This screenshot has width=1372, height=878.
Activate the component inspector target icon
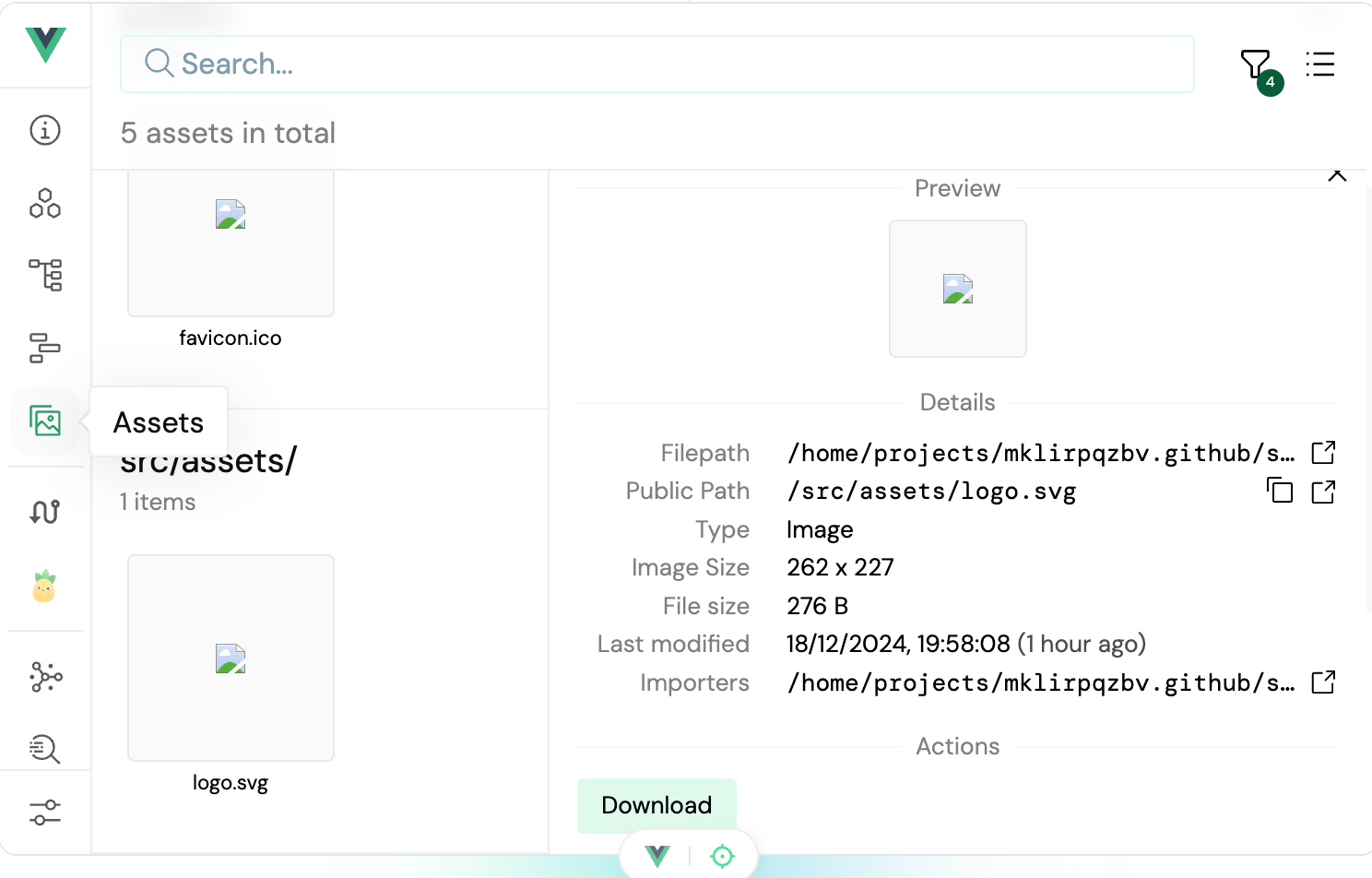tap(723, 857)
